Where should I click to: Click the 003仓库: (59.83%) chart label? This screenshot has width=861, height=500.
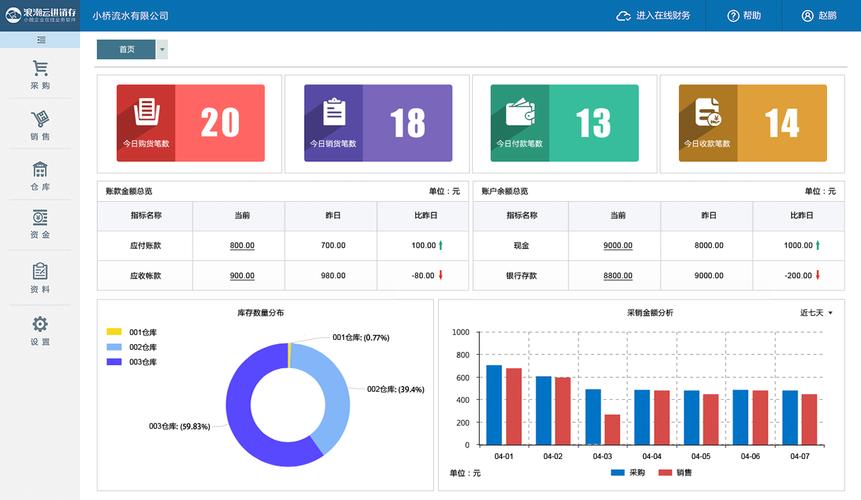coord(180,426)
